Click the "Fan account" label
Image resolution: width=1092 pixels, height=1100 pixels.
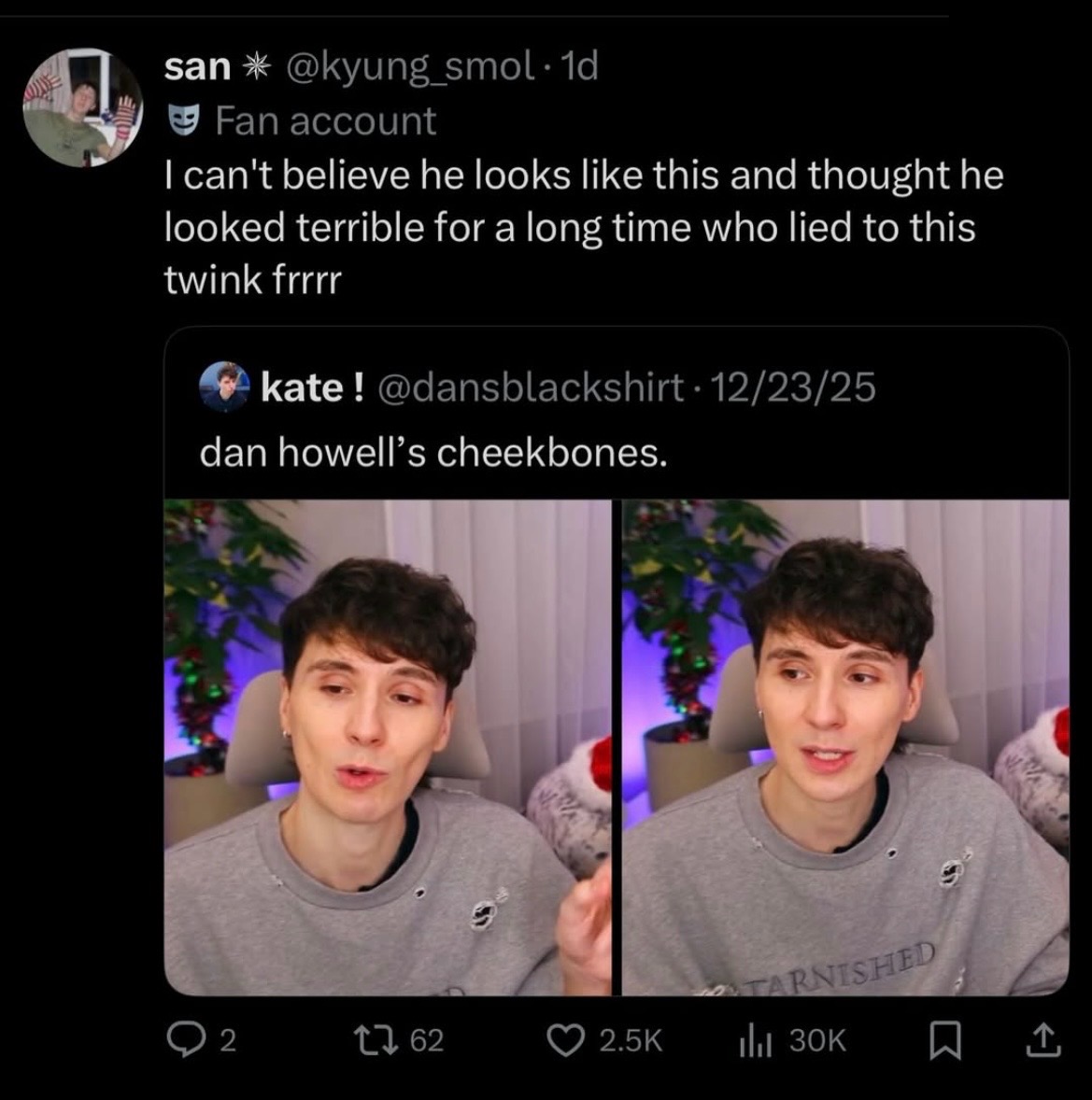325,120
